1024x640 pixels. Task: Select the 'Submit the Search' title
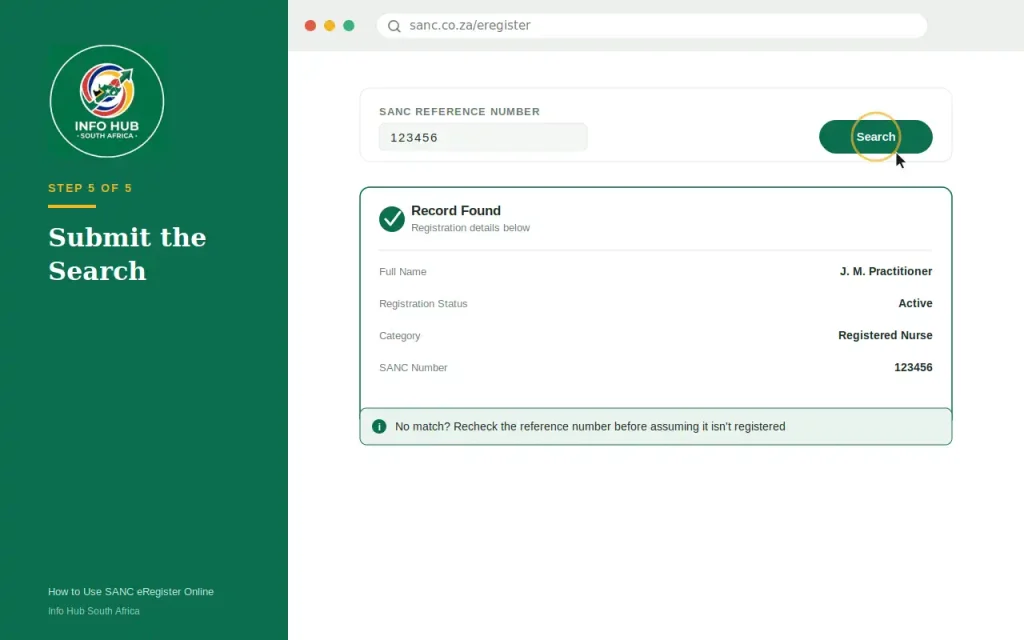click(127, 254)
